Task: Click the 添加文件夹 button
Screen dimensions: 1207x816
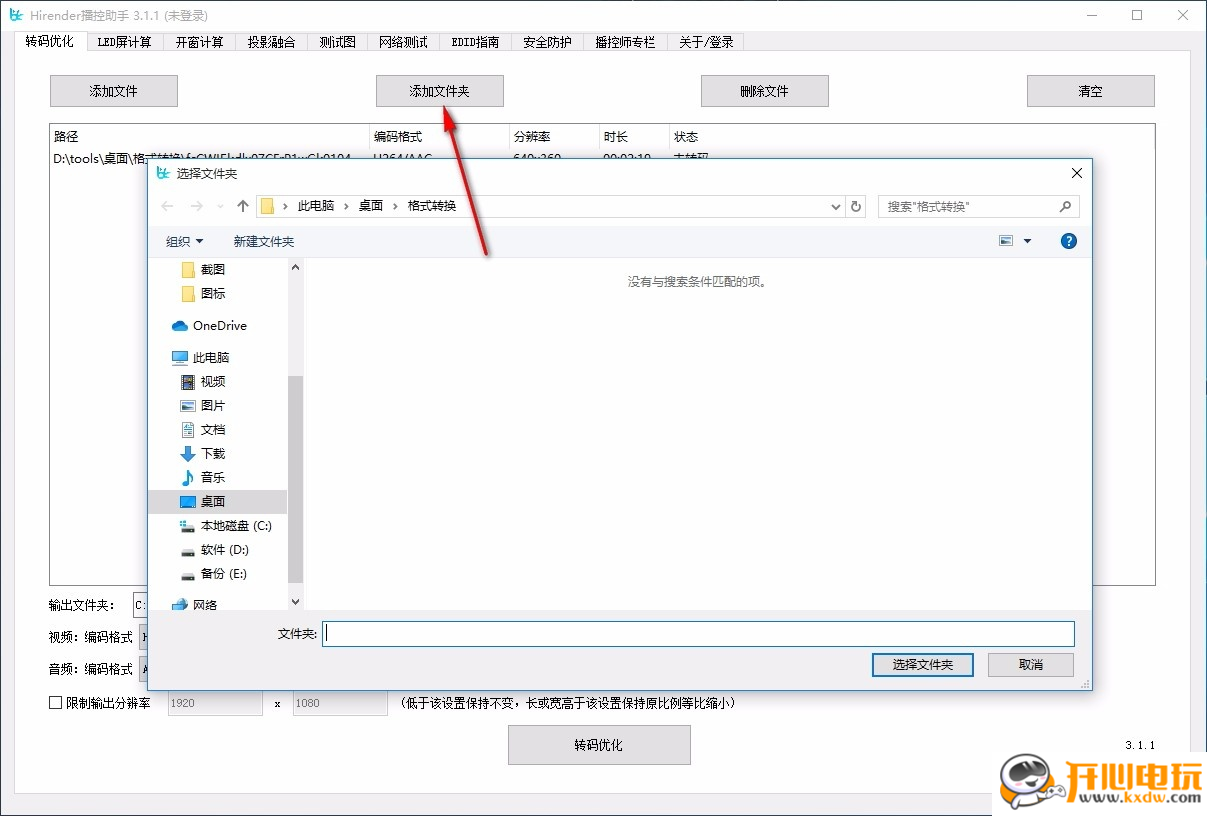Action: coord(440,91)
